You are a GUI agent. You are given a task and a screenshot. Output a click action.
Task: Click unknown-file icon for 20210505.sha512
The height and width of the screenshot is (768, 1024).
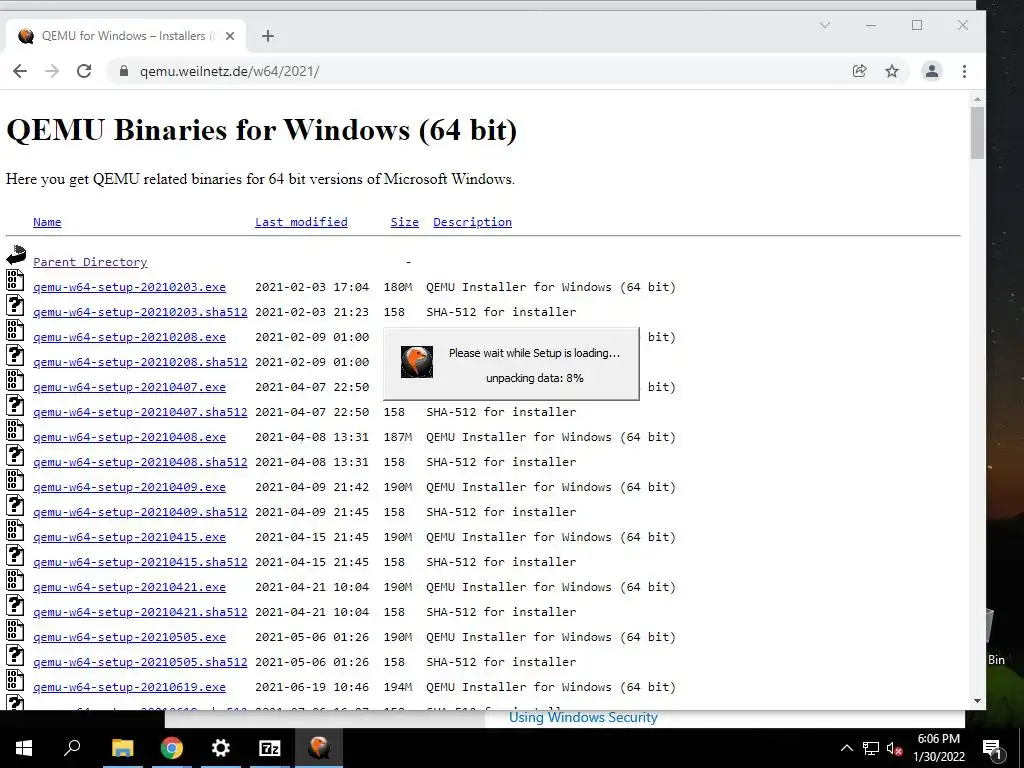click(x=15, y=655)
